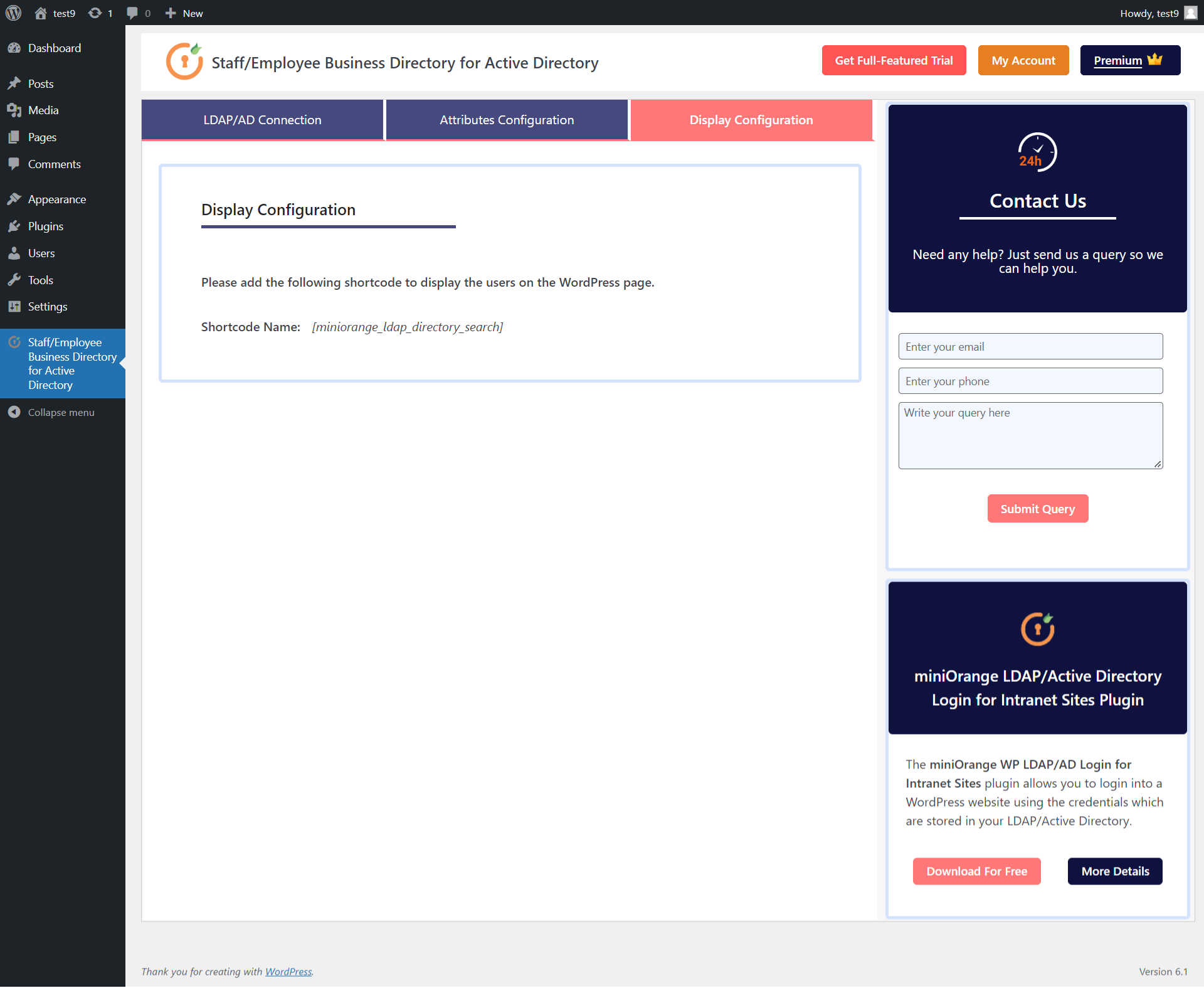1204x988 pixels.
Task: Click More Details button
Action: [x=1115, y=871]
